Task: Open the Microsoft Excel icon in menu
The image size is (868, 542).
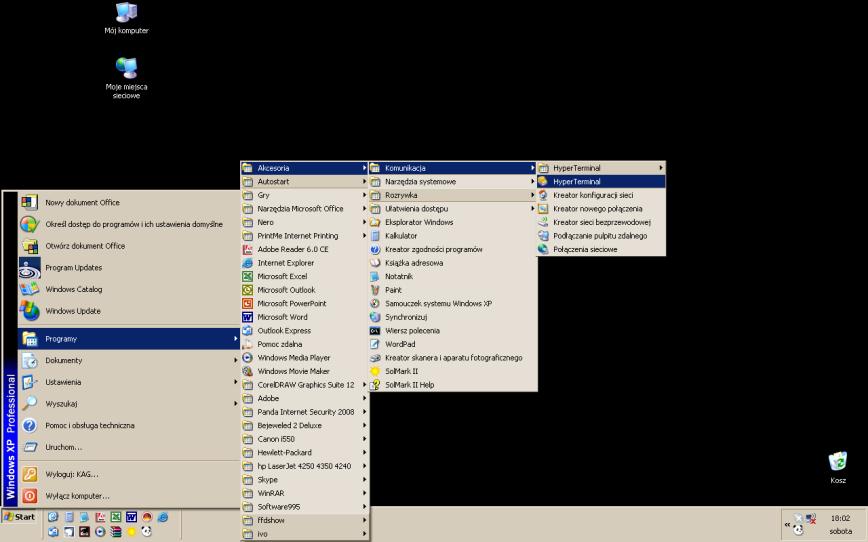Action: pyautogui.click(x=247, y=276)
